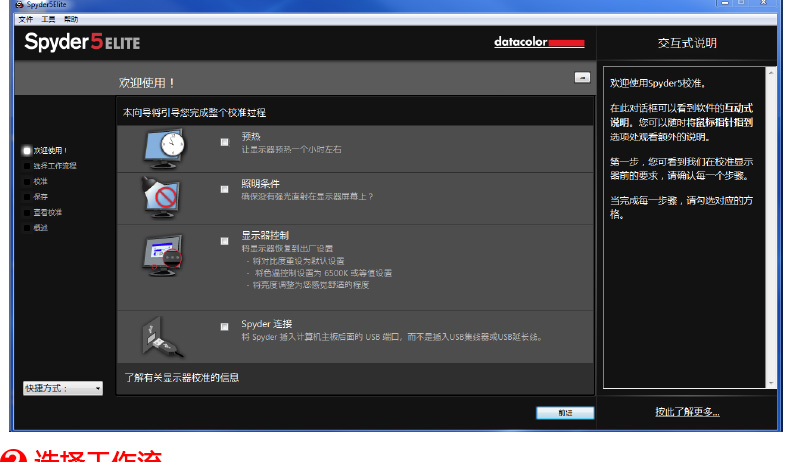Image resolution: width=790 pixels, height=462 pixels.
Task: Click the Spyder5 ELITE logo
Action: pos(82,42)
